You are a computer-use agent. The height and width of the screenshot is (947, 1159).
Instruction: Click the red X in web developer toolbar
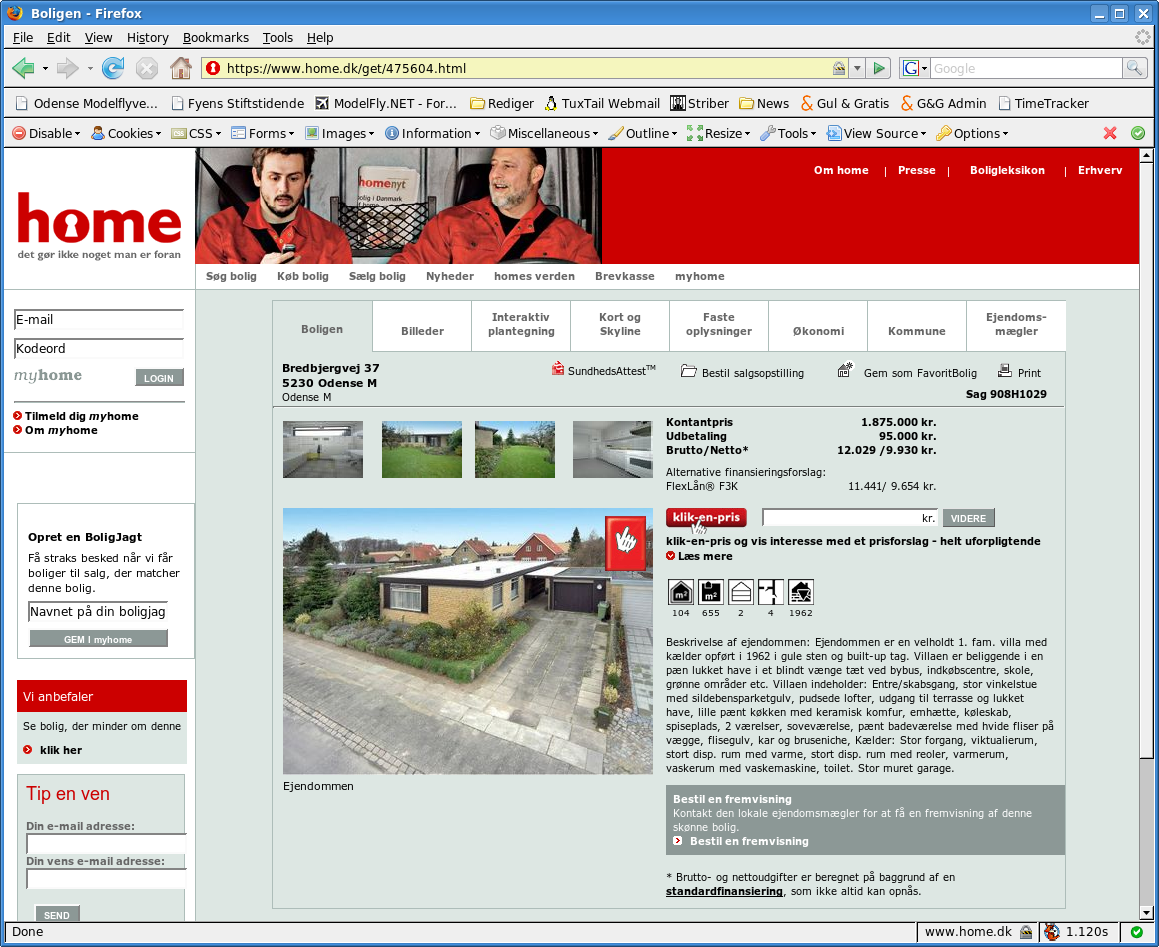(1110, 133)
